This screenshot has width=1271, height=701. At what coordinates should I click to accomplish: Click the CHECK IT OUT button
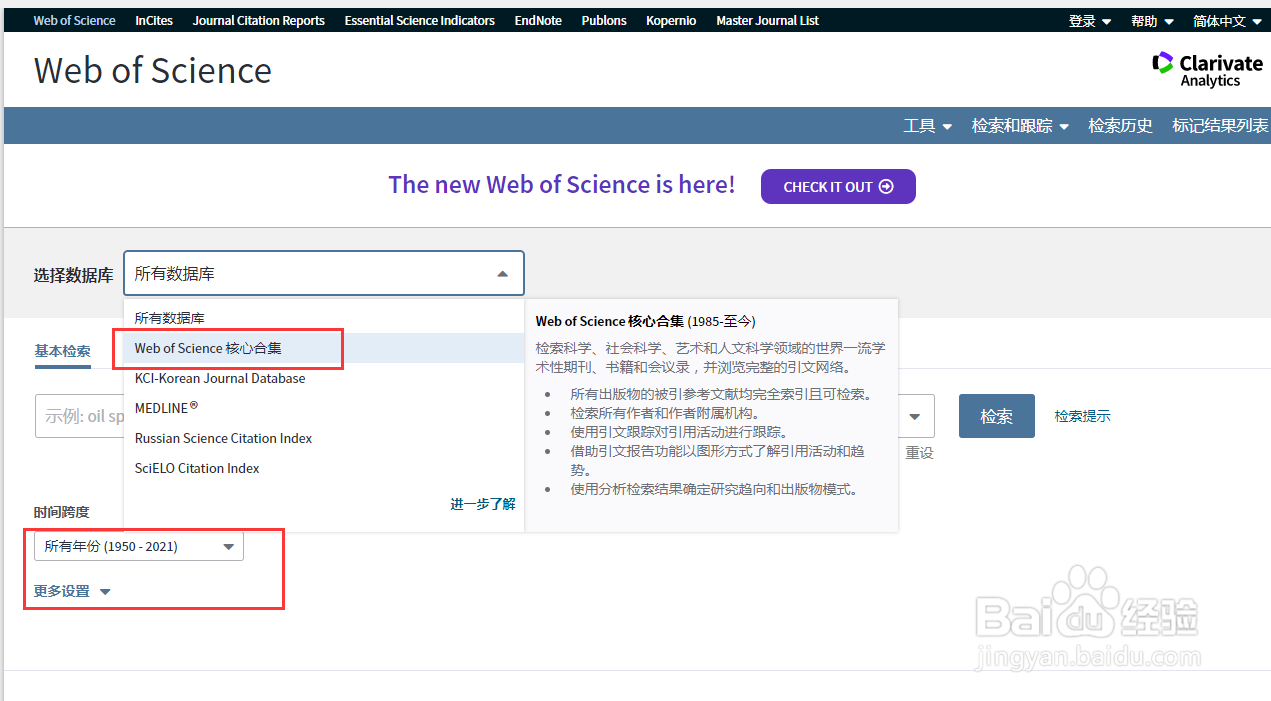tap(838, 187)
